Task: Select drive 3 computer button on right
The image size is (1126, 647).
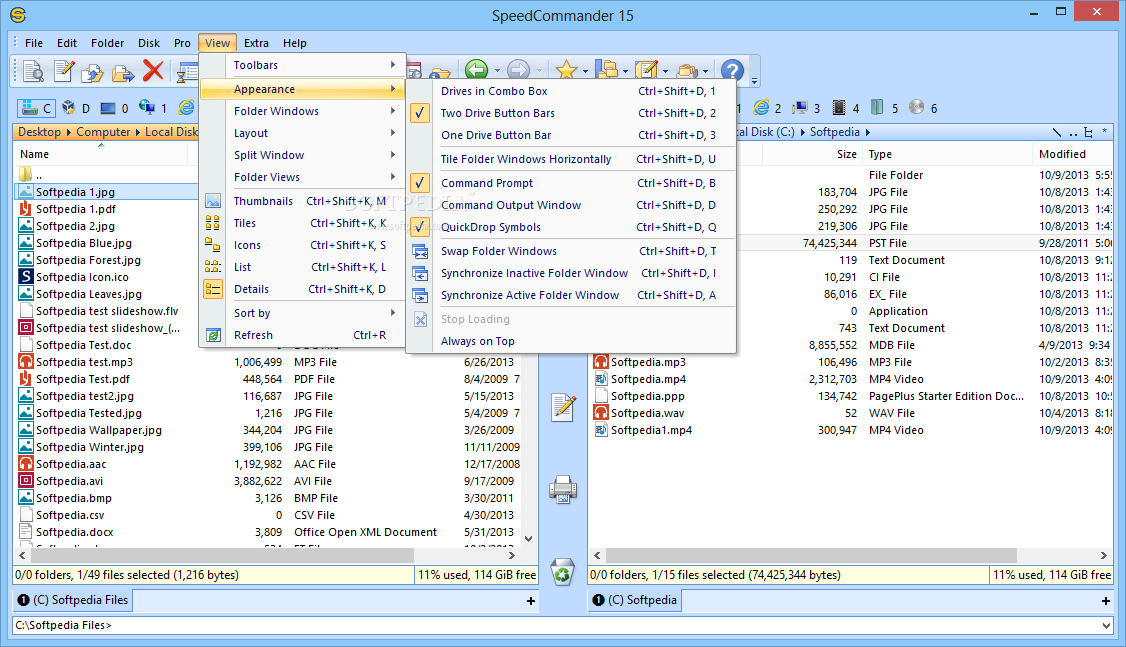Action: tap(805, 108)
